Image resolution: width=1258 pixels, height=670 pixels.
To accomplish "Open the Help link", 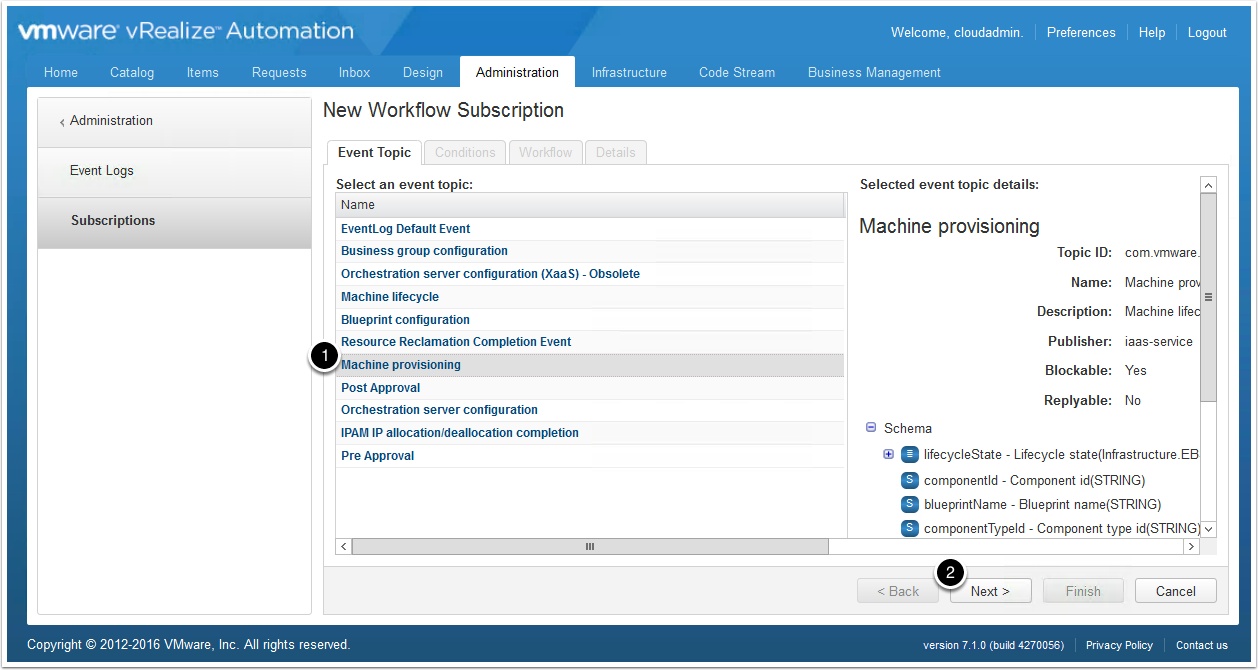I will [1152, 32].
